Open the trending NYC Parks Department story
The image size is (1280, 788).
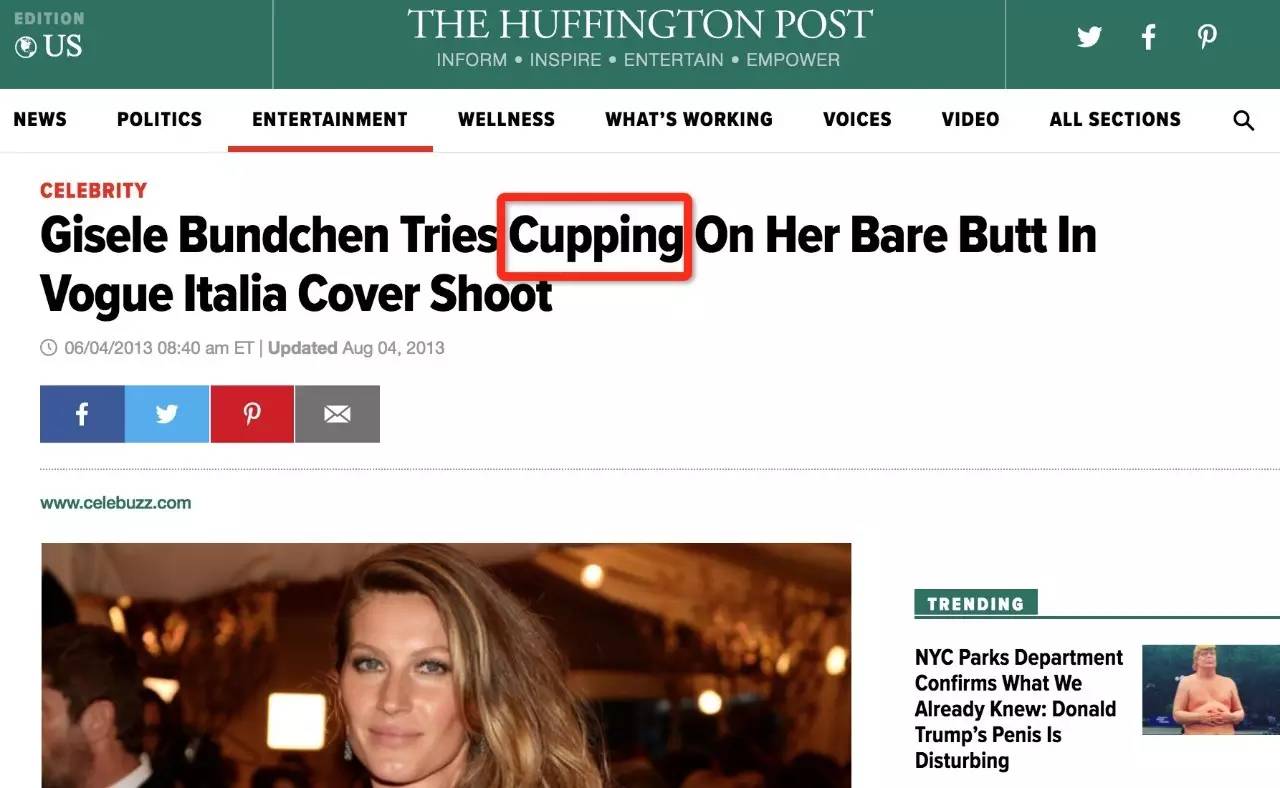[x=1018, y=709]
